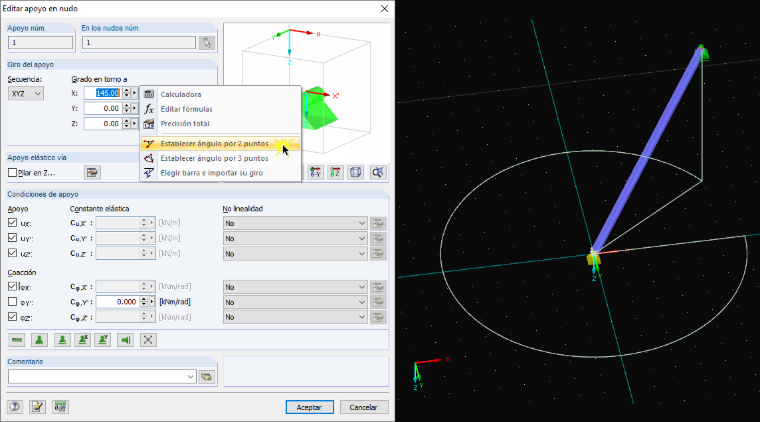Open nonlinearity dropdown for φx'

pos(295,287)
